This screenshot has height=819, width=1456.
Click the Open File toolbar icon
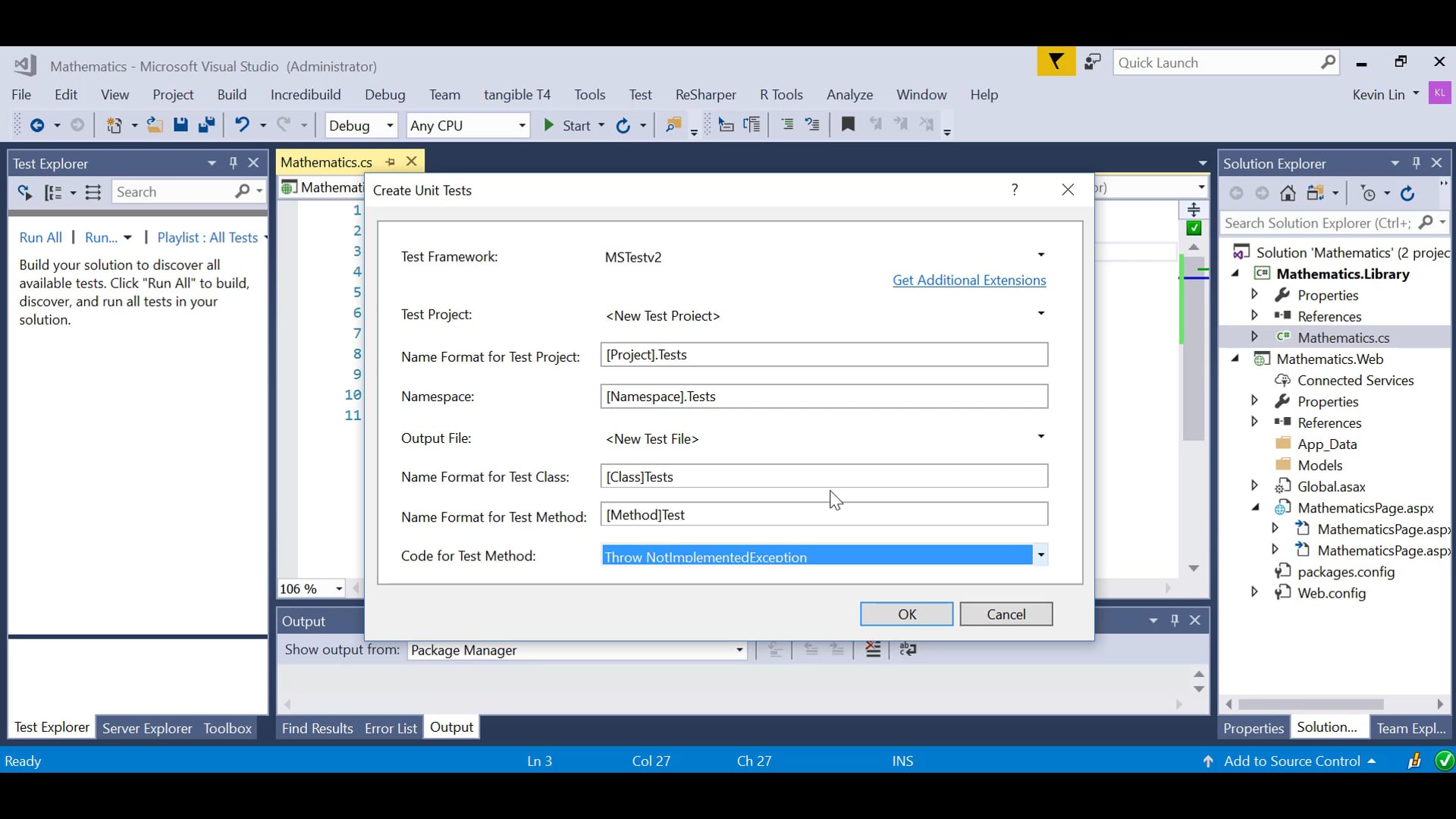coord(155,125)
